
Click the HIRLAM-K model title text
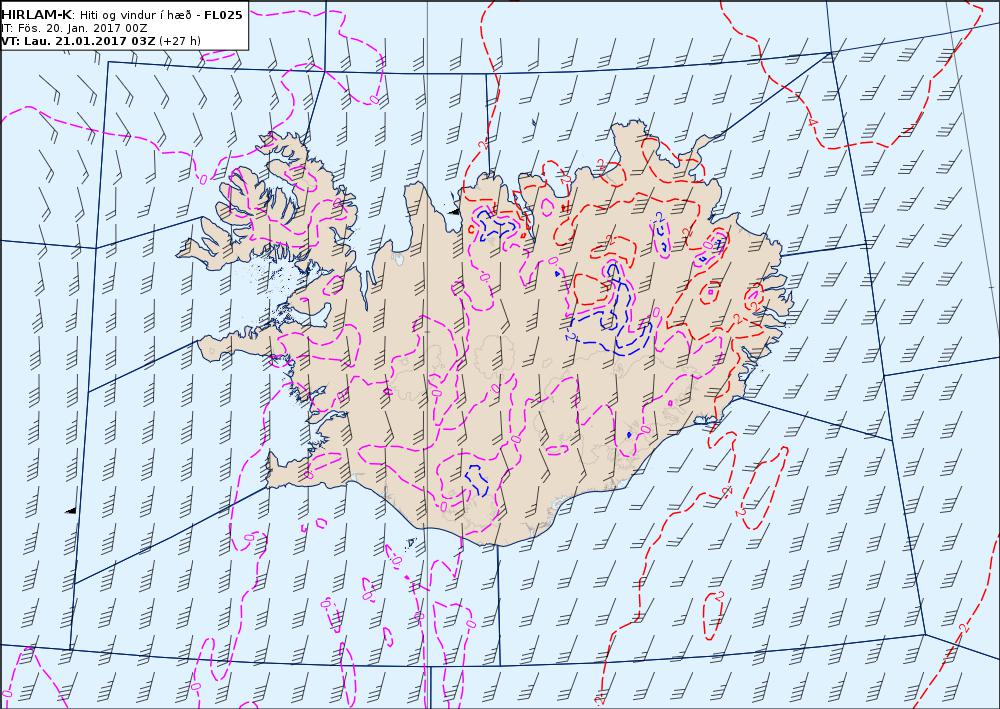[35, 15]
